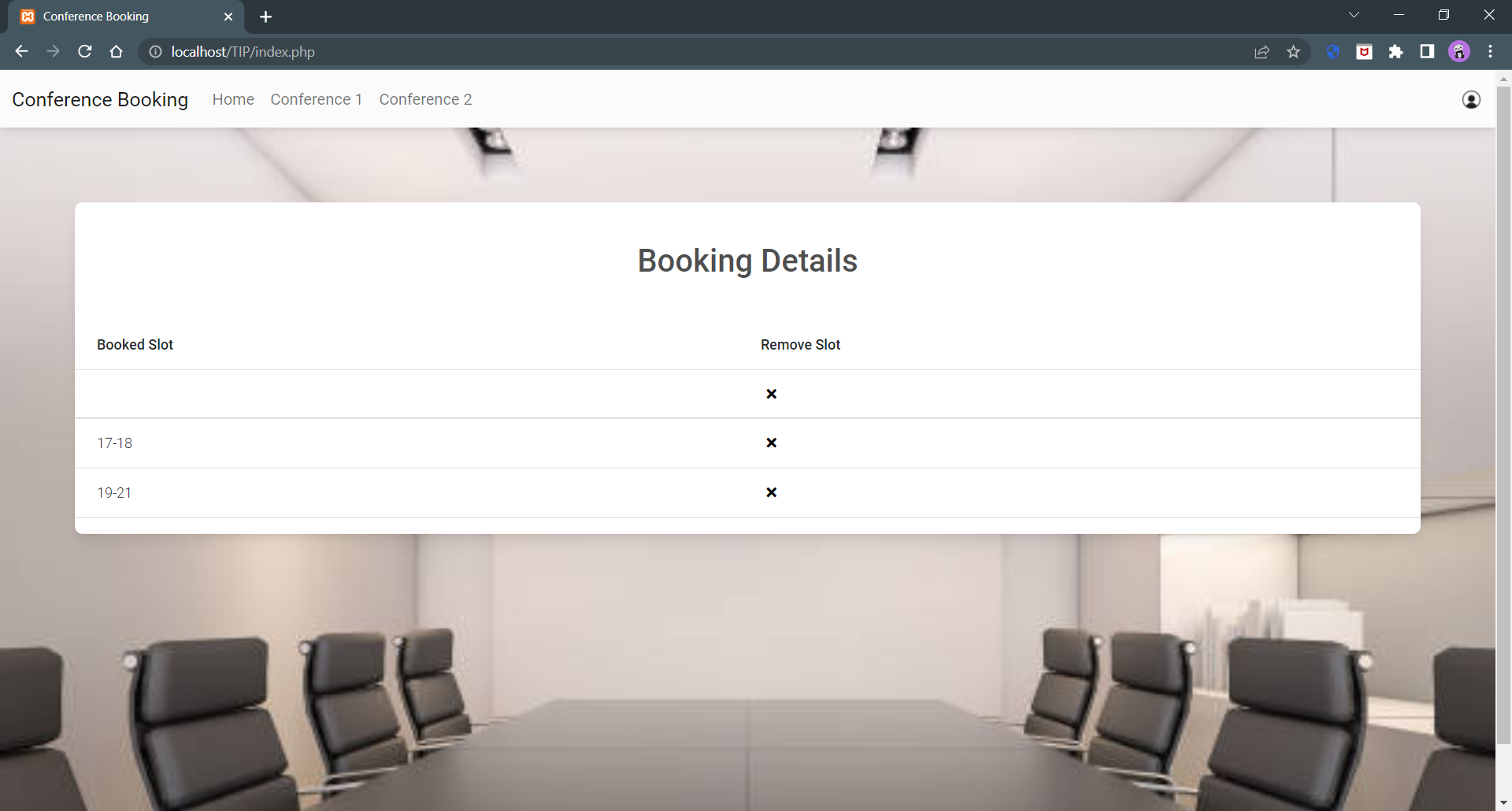Select the 19-21 slot text

pos(114,493)
